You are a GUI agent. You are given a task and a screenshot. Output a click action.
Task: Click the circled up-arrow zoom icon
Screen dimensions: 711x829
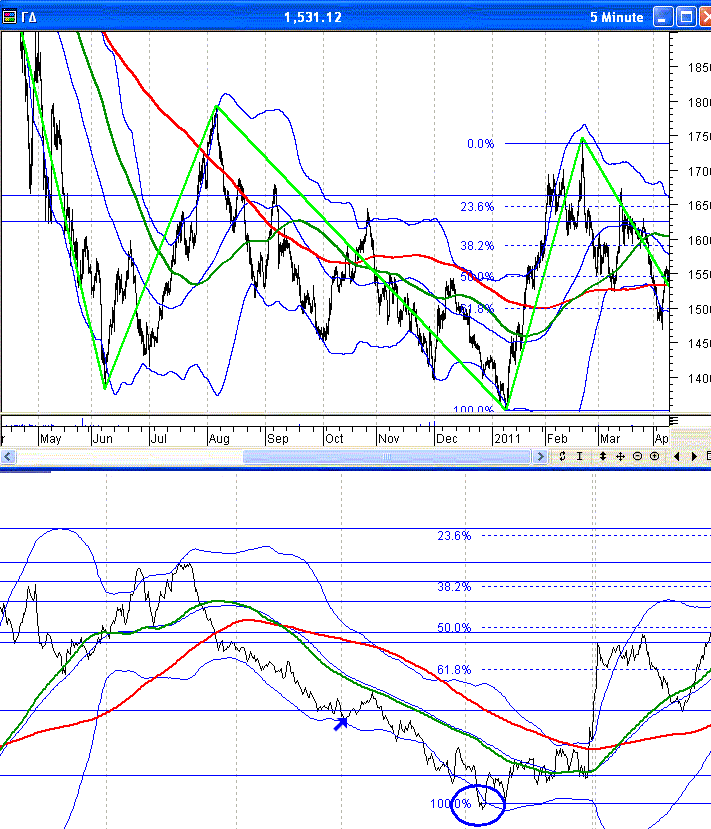(x=654, y=456)
